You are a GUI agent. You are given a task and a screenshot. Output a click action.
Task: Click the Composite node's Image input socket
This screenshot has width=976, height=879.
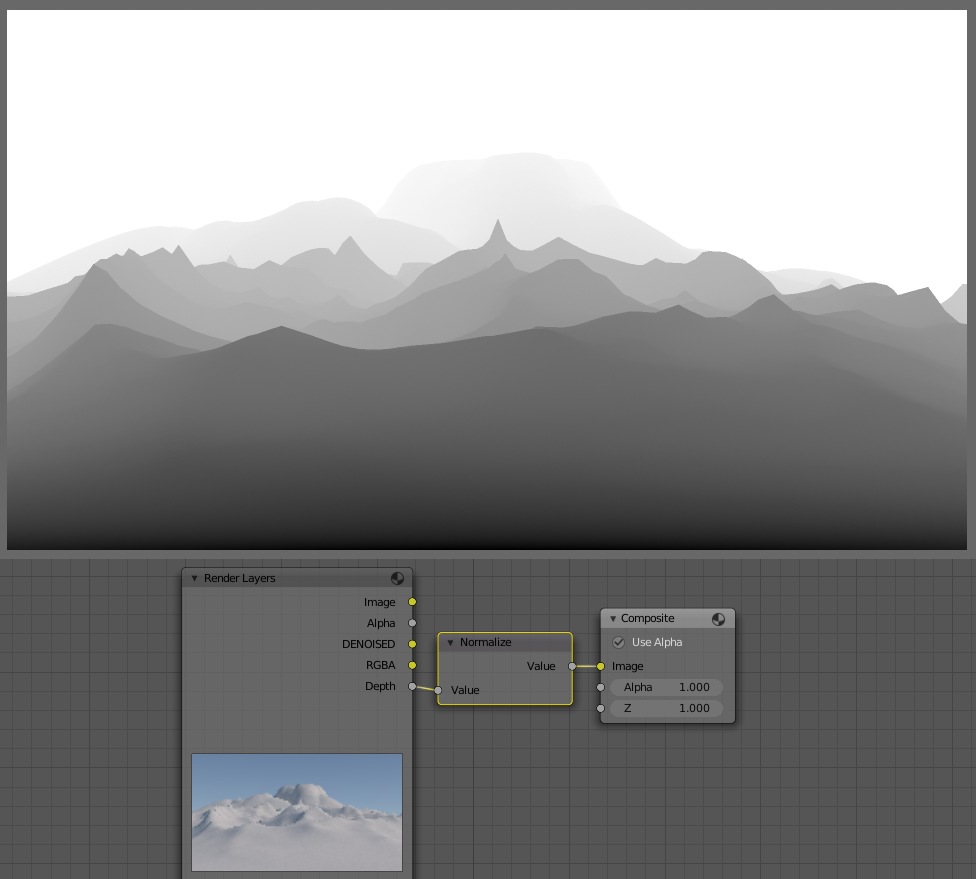[x=600, y=666]
